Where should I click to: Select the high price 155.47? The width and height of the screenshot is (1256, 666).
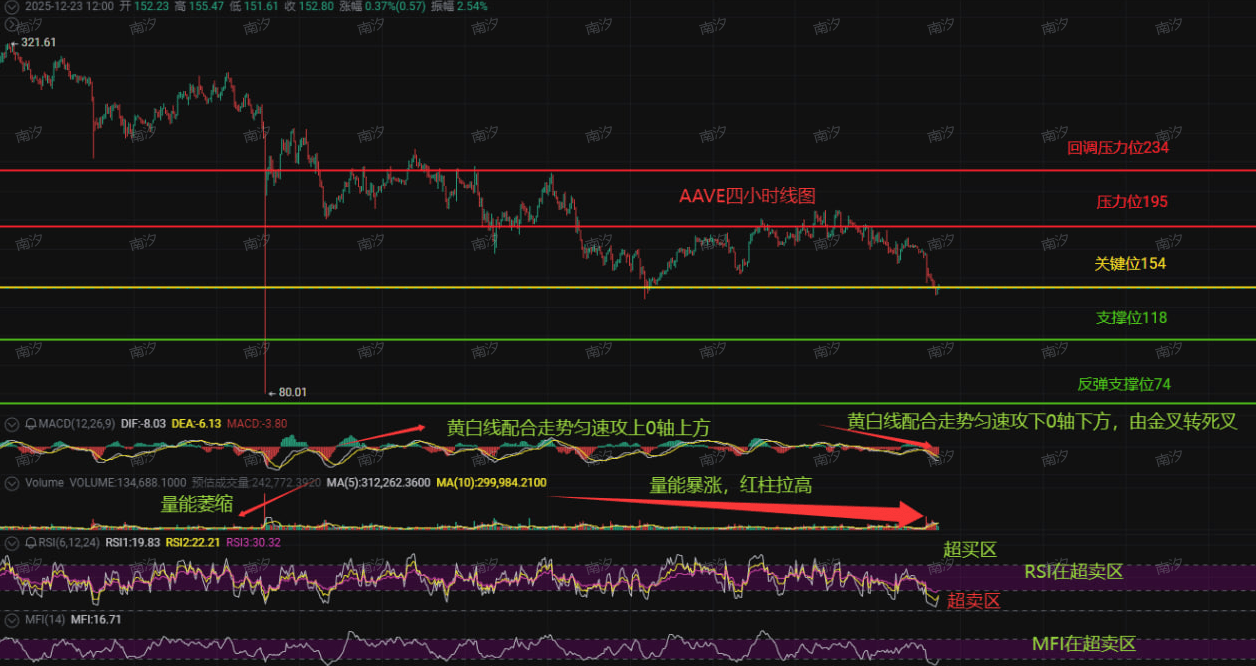coord(206,7)
